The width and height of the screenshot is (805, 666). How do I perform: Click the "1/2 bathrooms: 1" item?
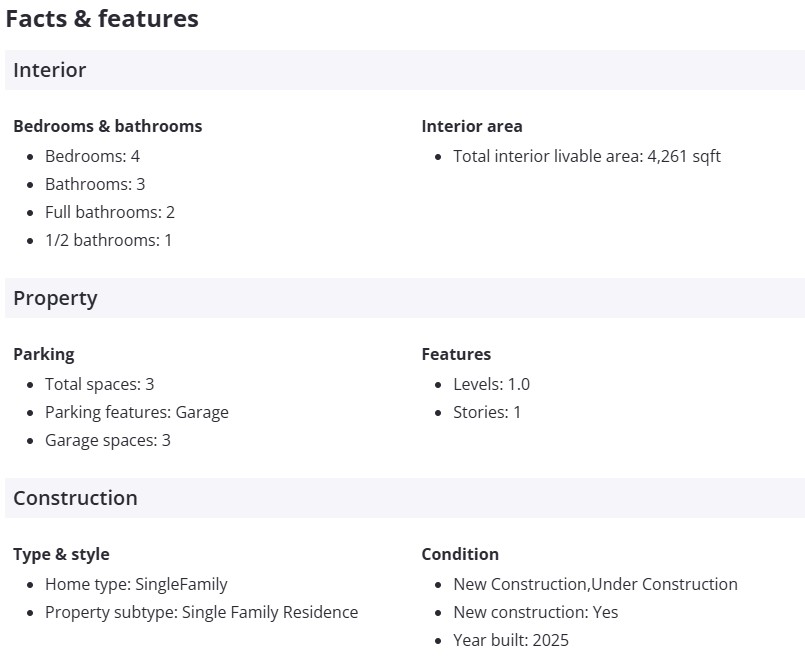108,240
